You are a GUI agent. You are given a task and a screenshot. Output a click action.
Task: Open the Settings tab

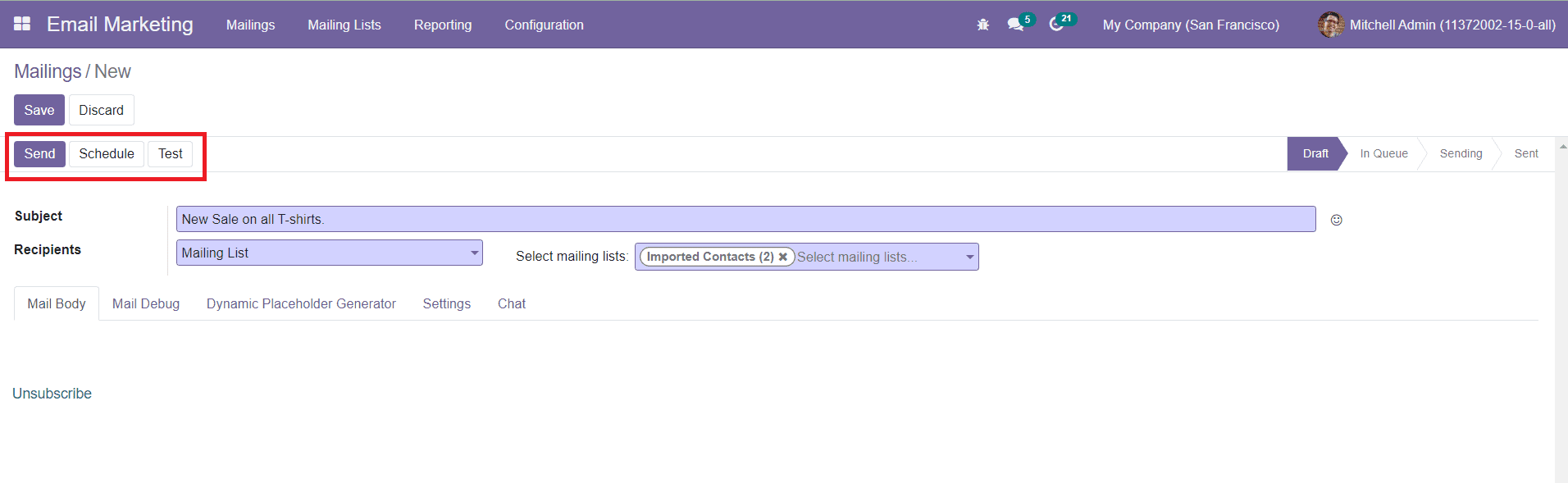(x=447, y=303)
